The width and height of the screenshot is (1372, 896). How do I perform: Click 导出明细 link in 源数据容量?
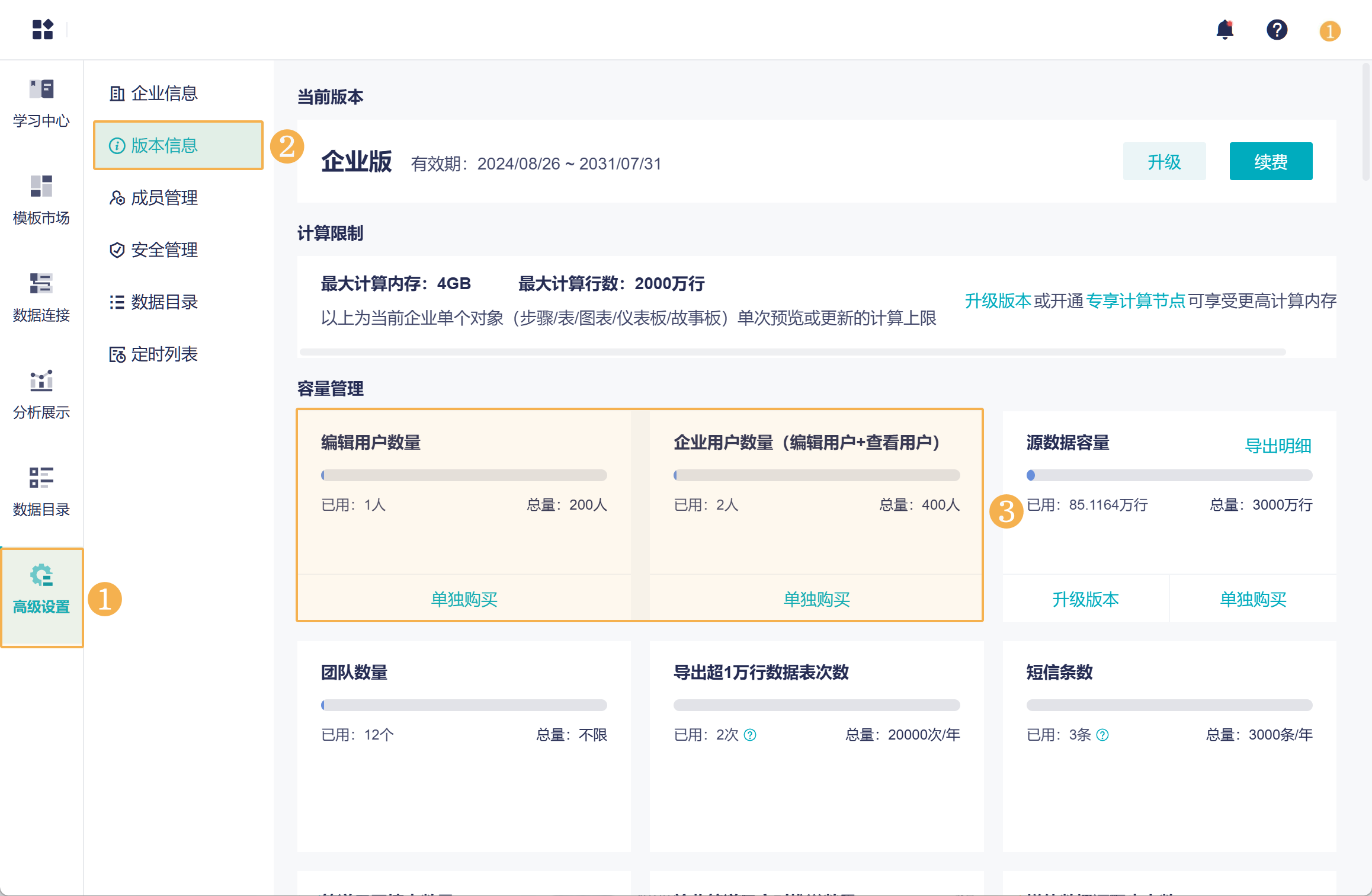(x=1278, y=446)
